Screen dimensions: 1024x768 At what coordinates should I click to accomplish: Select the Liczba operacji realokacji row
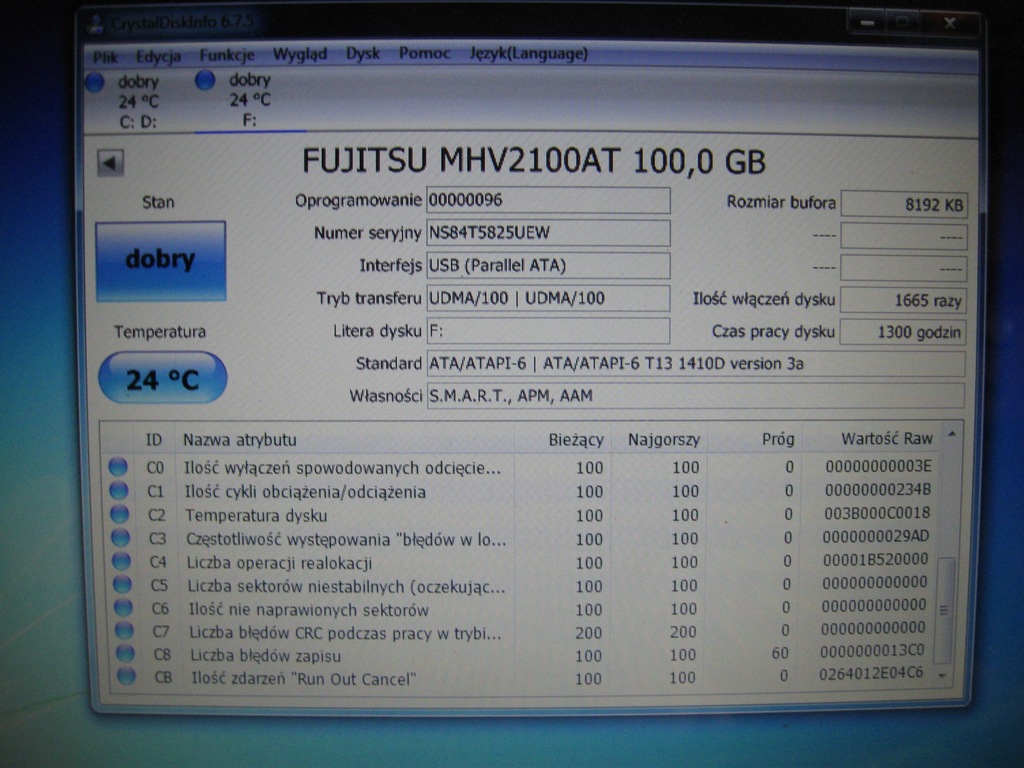[520, 562]
